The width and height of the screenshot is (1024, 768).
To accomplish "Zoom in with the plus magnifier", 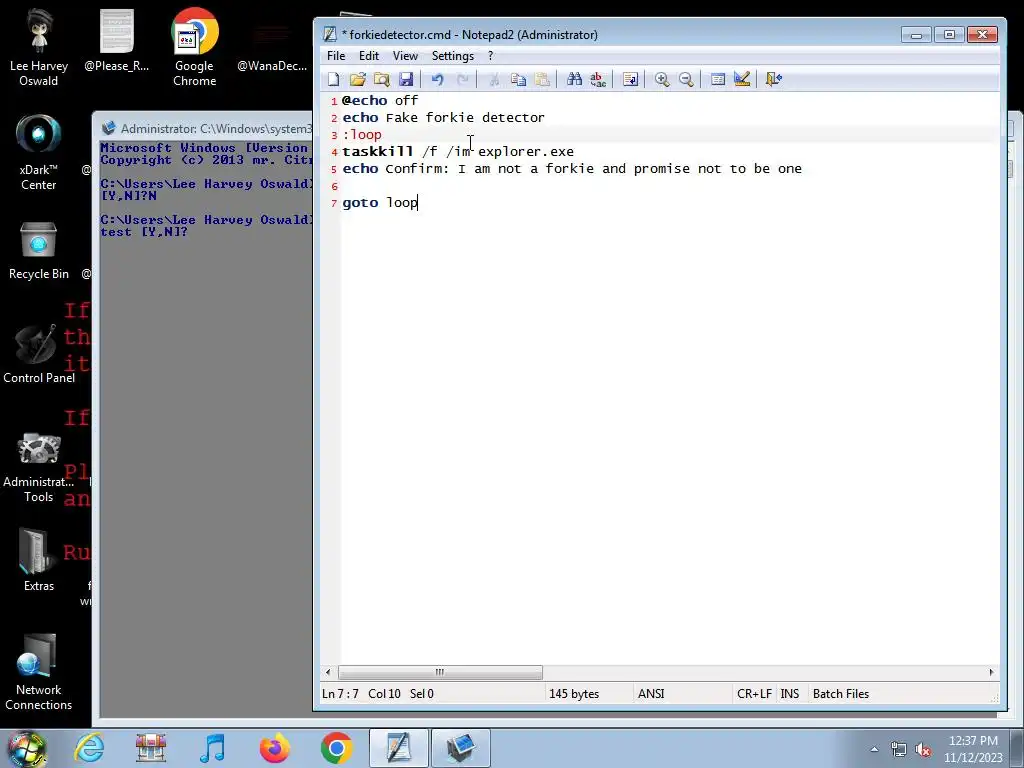I will point(662,80).
